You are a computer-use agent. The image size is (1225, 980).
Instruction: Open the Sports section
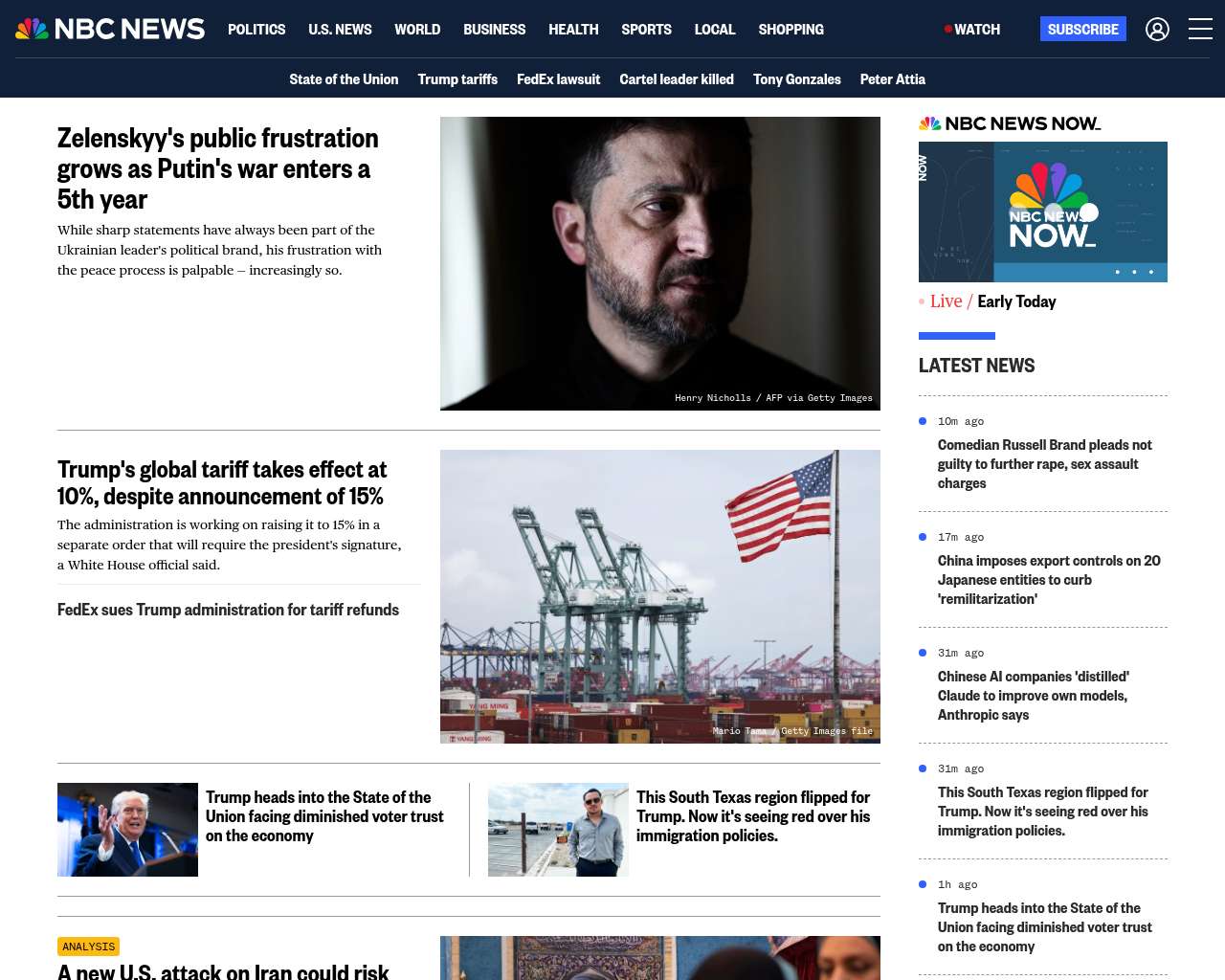click(x=646, y=30)
